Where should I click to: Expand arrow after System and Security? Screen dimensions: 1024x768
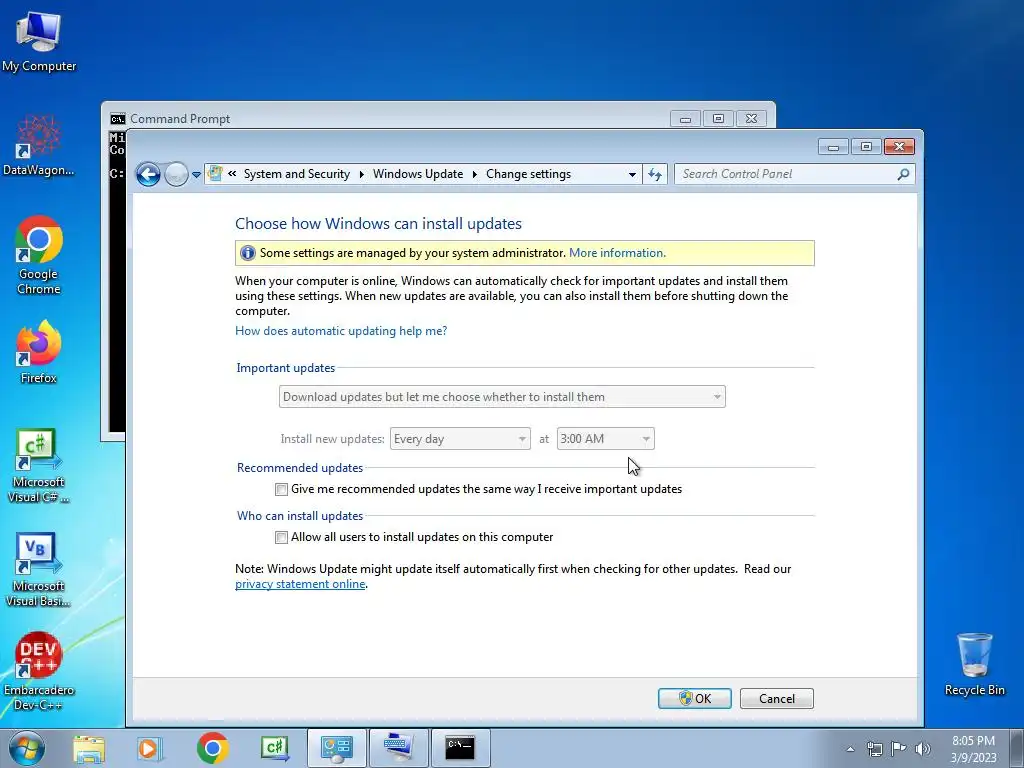(x=362, y=174)
